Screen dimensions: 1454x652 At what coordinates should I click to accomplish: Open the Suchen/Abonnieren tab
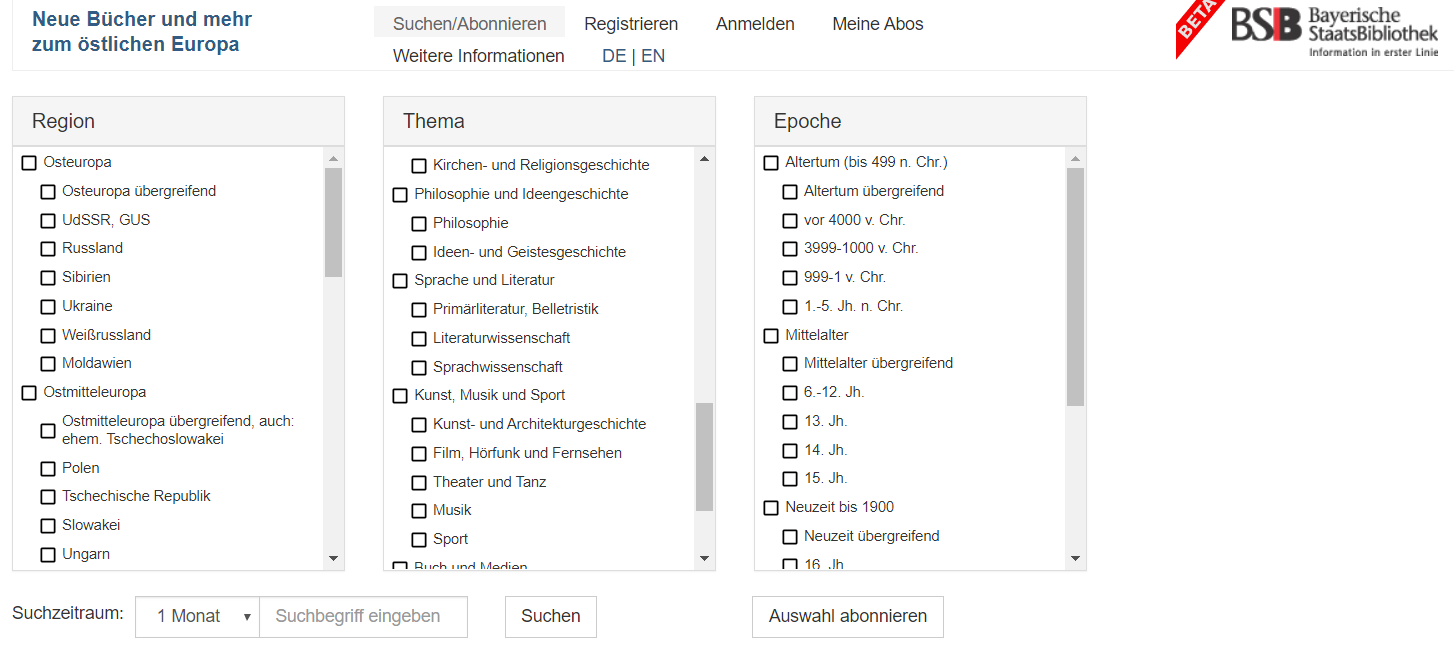tap(469, 24)
